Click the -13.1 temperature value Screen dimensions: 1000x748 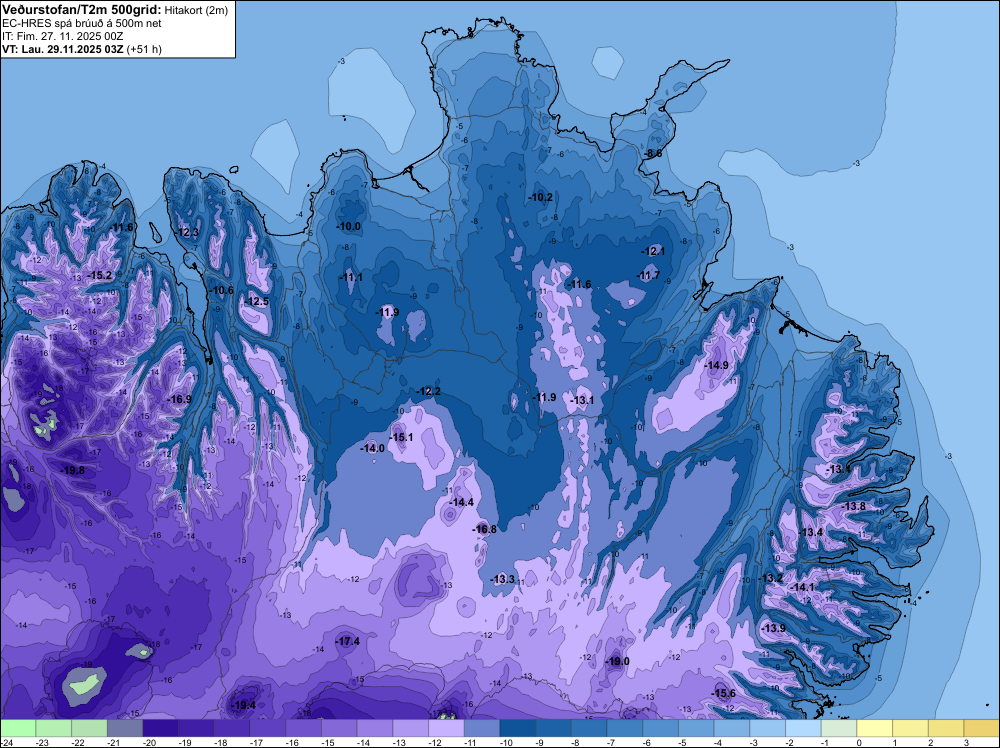582,400
